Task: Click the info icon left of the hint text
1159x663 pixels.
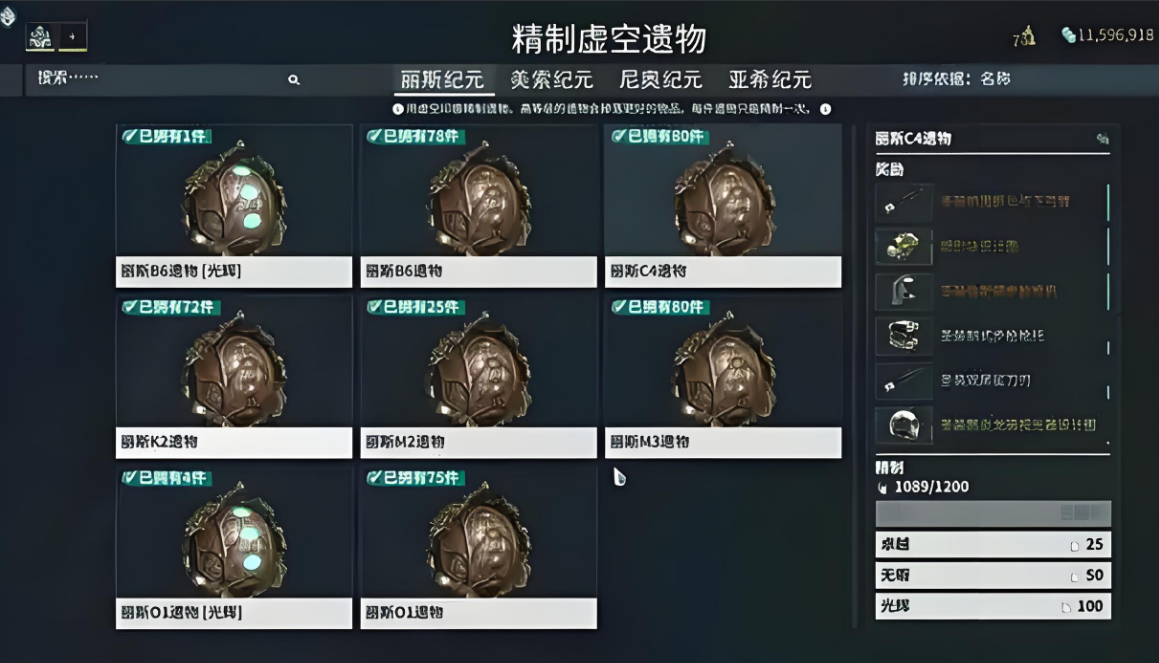Action: pos(398,109)
